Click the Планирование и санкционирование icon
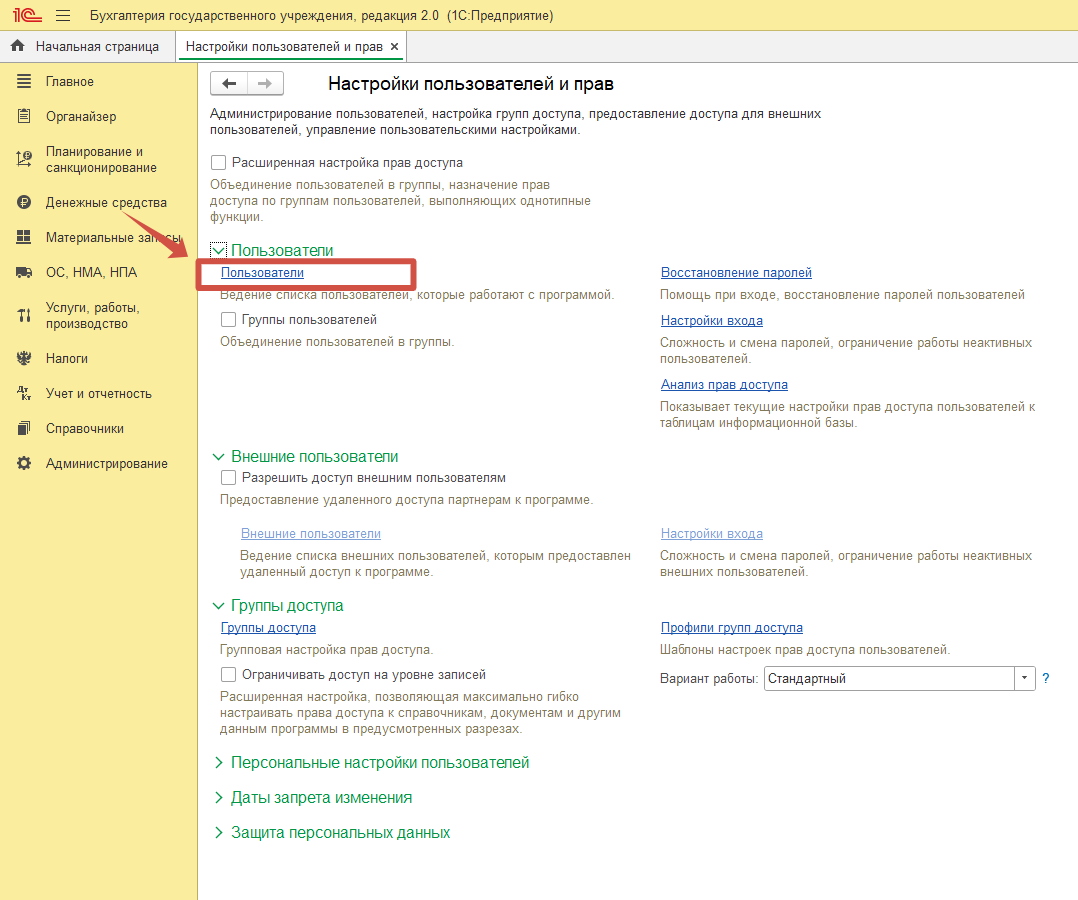Image resolution: width=1078 pixels, height=900 pixels. (24, 160)
